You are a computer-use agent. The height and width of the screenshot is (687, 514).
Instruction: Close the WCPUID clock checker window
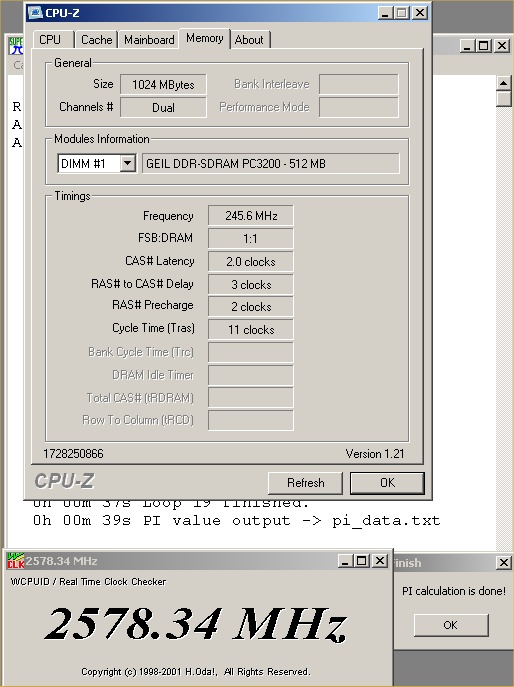point(380,561)
